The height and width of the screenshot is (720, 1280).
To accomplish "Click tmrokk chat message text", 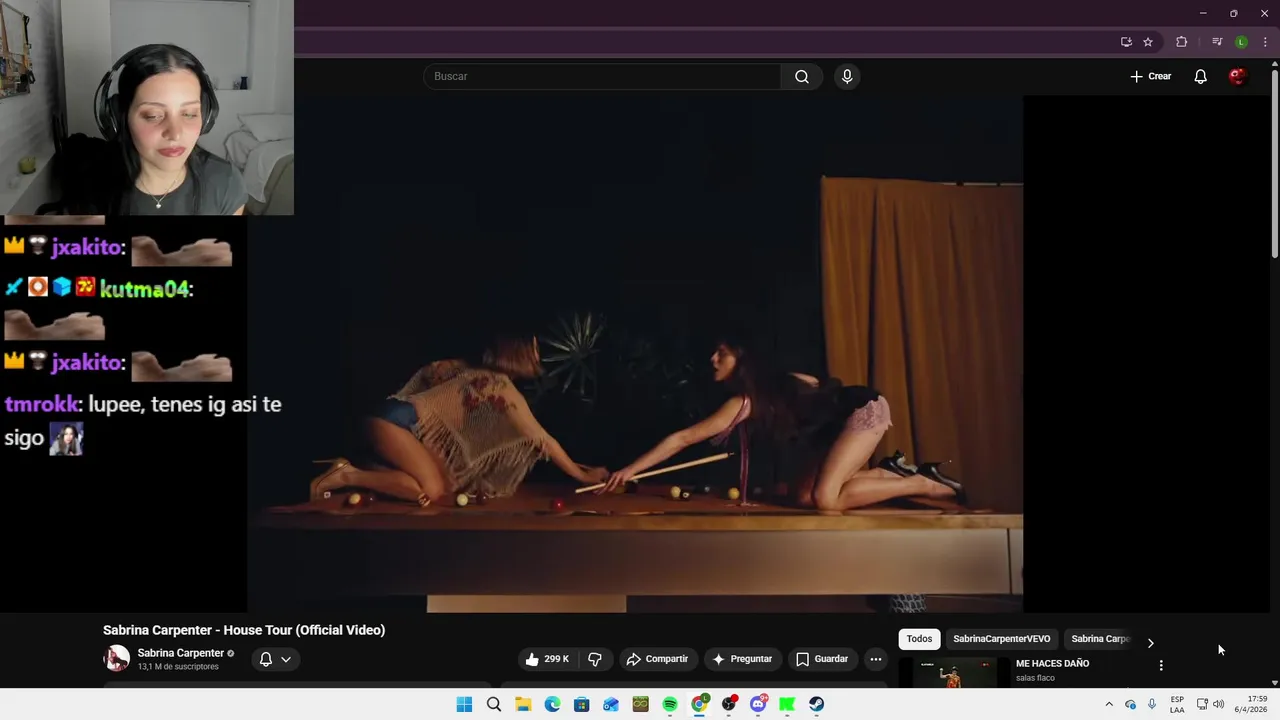I will pos(143,421).
